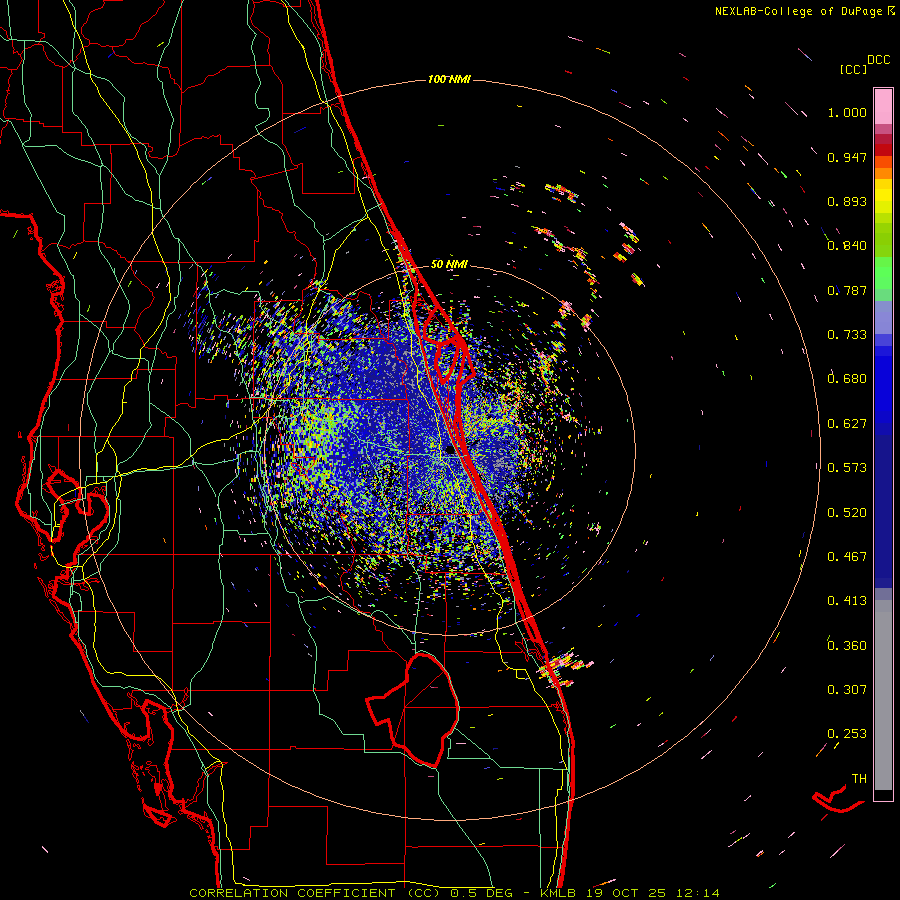Click the 50 NMI range ring label
This screenshot has height=900, width=900.
(x=449, y=265)
